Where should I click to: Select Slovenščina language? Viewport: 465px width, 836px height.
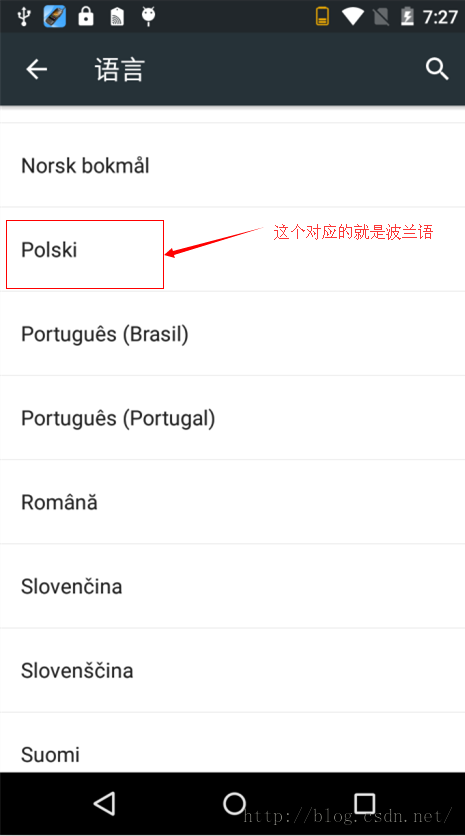(232, 671)
